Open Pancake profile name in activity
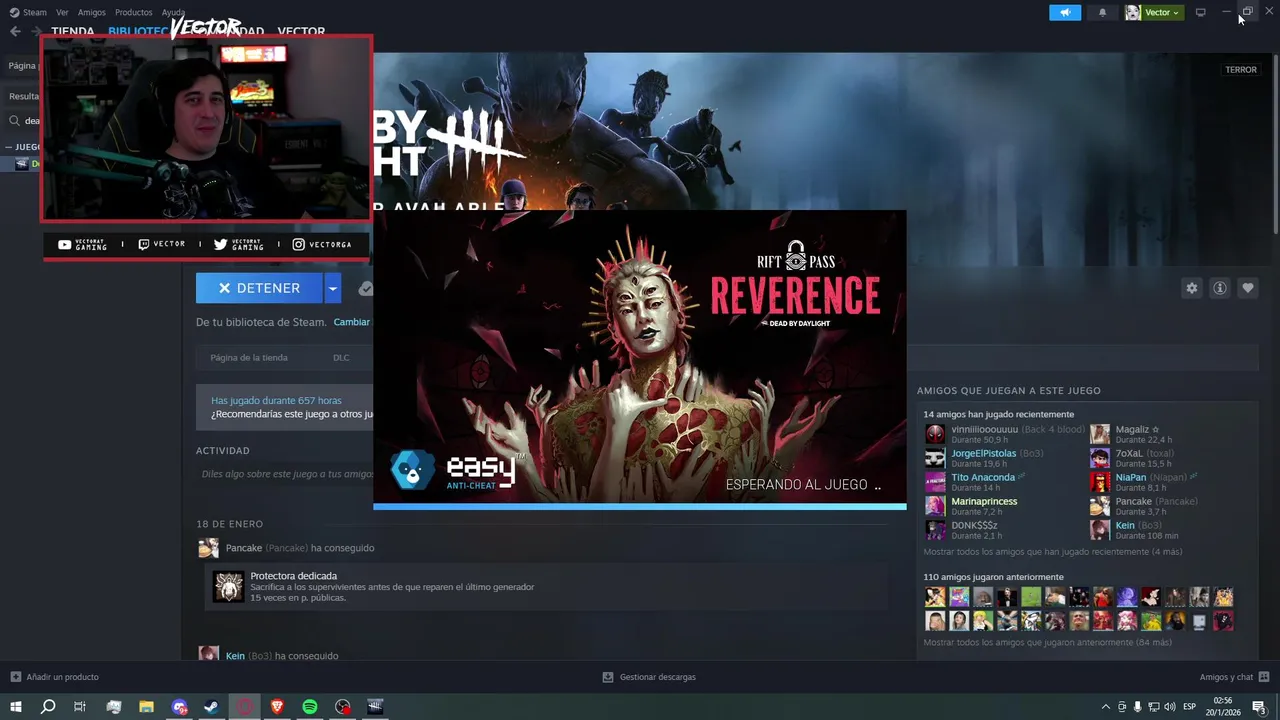Viewport: 1280px width, 720px height. [244, 548]
